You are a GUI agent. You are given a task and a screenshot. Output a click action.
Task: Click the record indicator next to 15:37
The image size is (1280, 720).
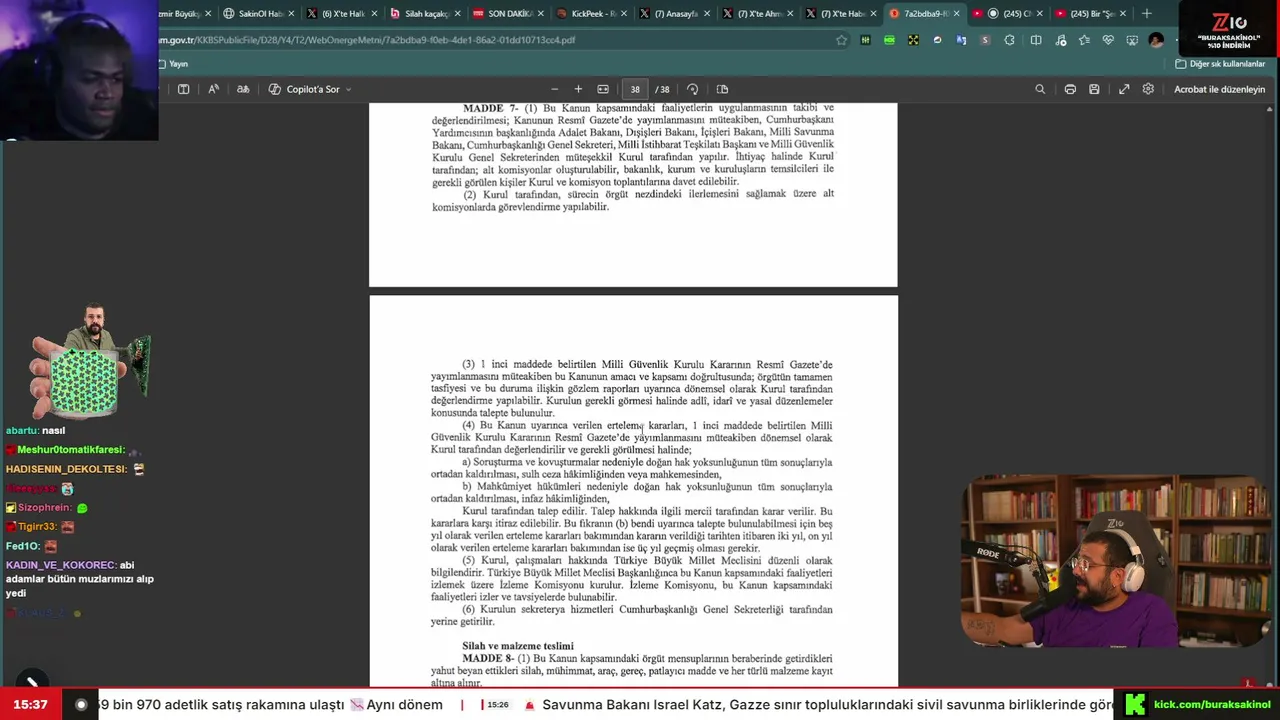(x=81, y=705)
